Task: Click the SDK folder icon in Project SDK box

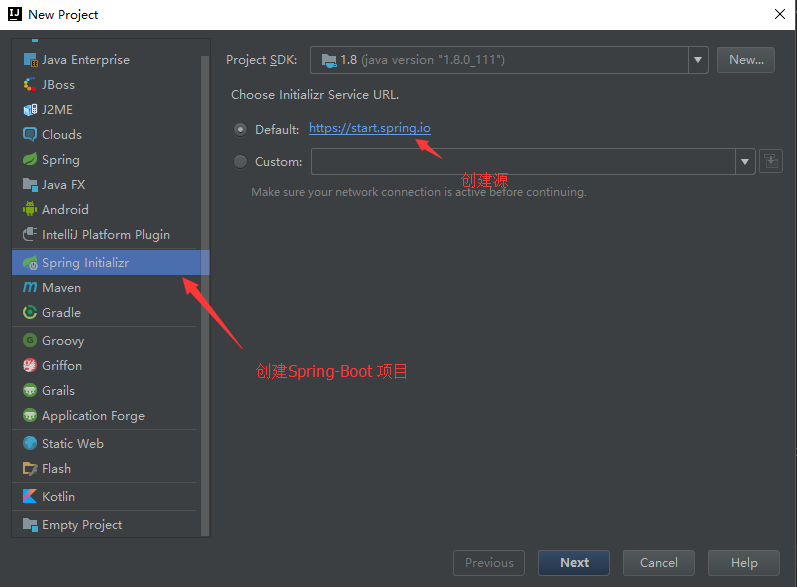Action: point(329,60)
